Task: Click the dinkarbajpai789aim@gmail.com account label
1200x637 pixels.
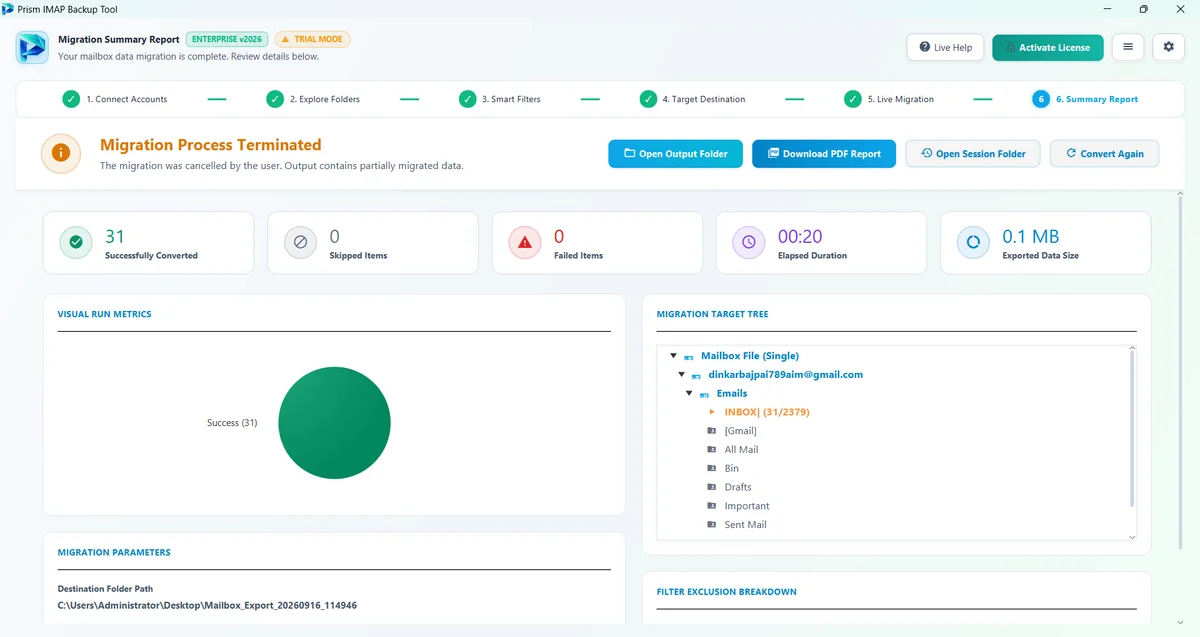Action: coord(786,375)
